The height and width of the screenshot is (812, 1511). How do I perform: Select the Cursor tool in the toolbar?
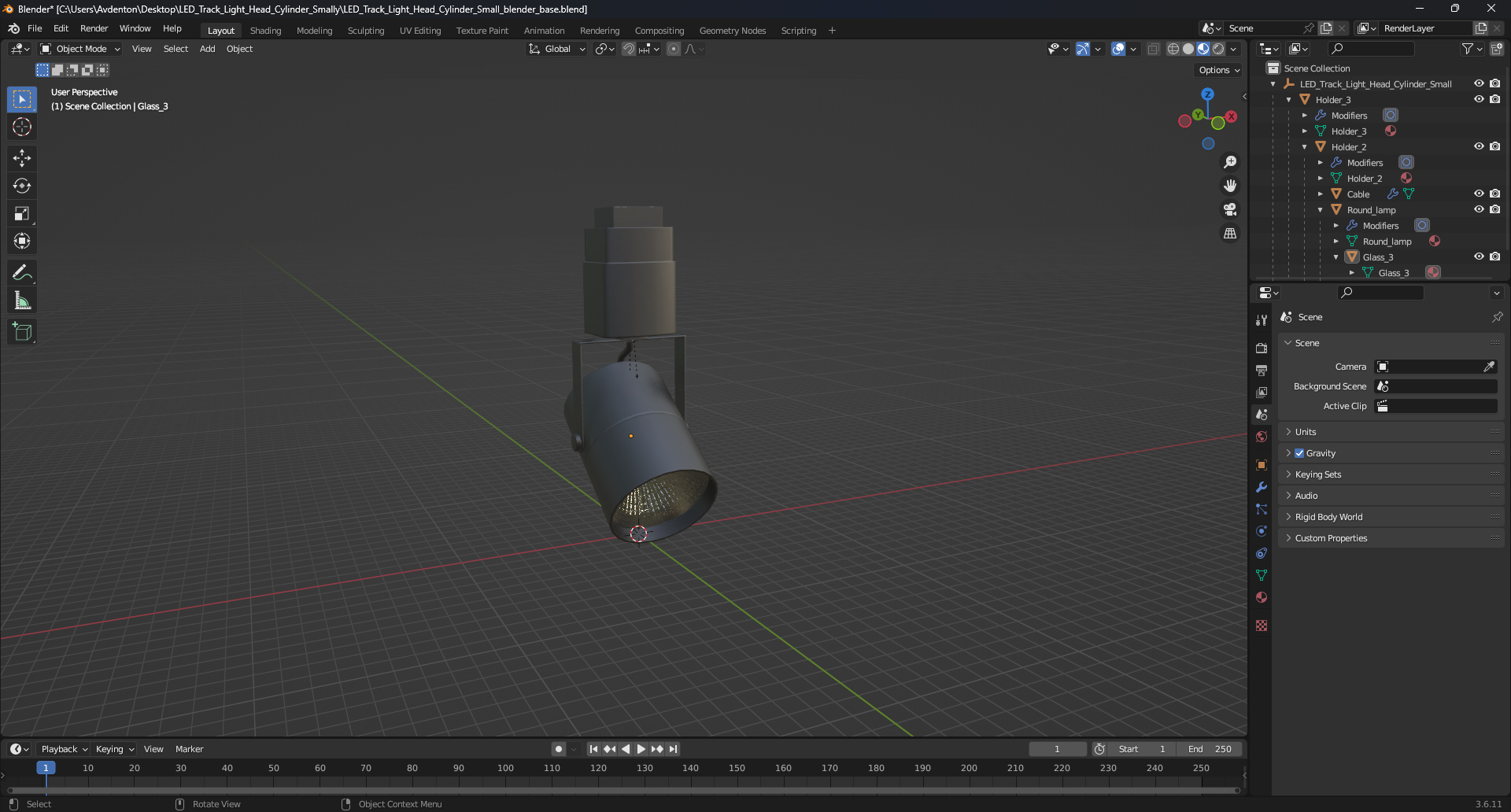click(x=22, y=127)
